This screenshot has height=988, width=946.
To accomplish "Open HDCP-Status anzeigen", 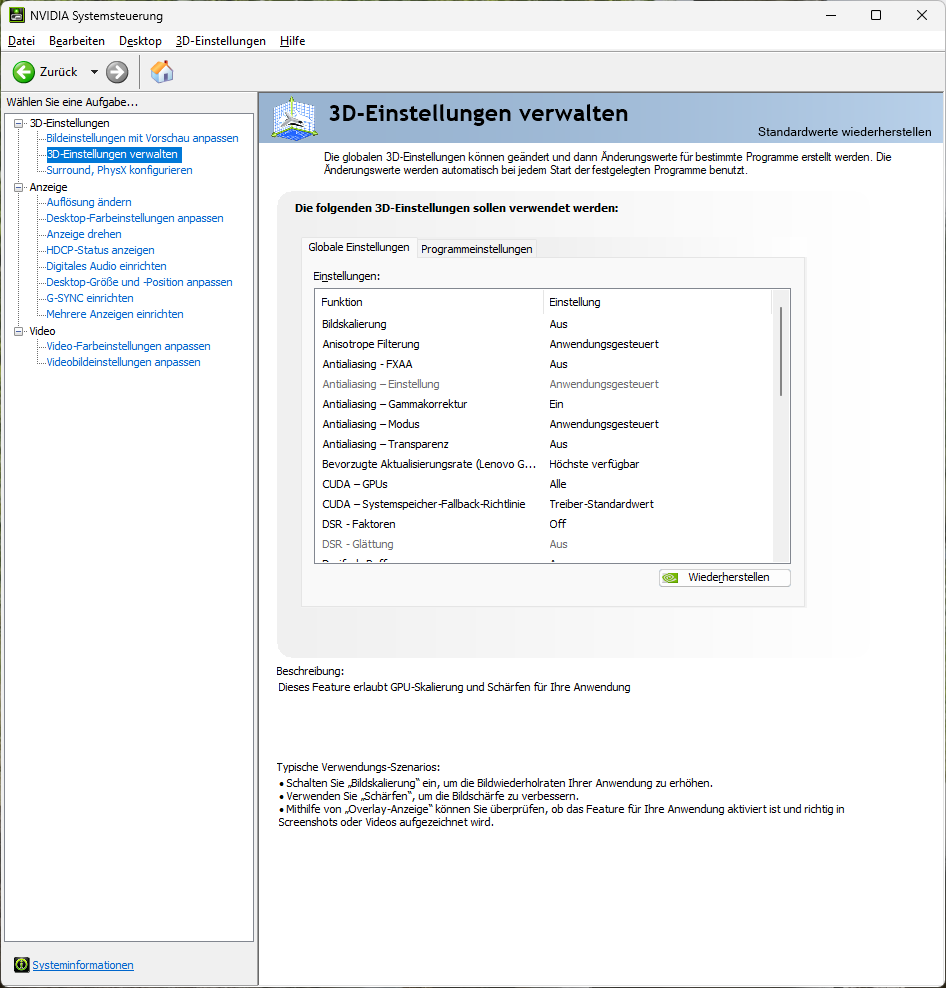I will pos(100,250).
